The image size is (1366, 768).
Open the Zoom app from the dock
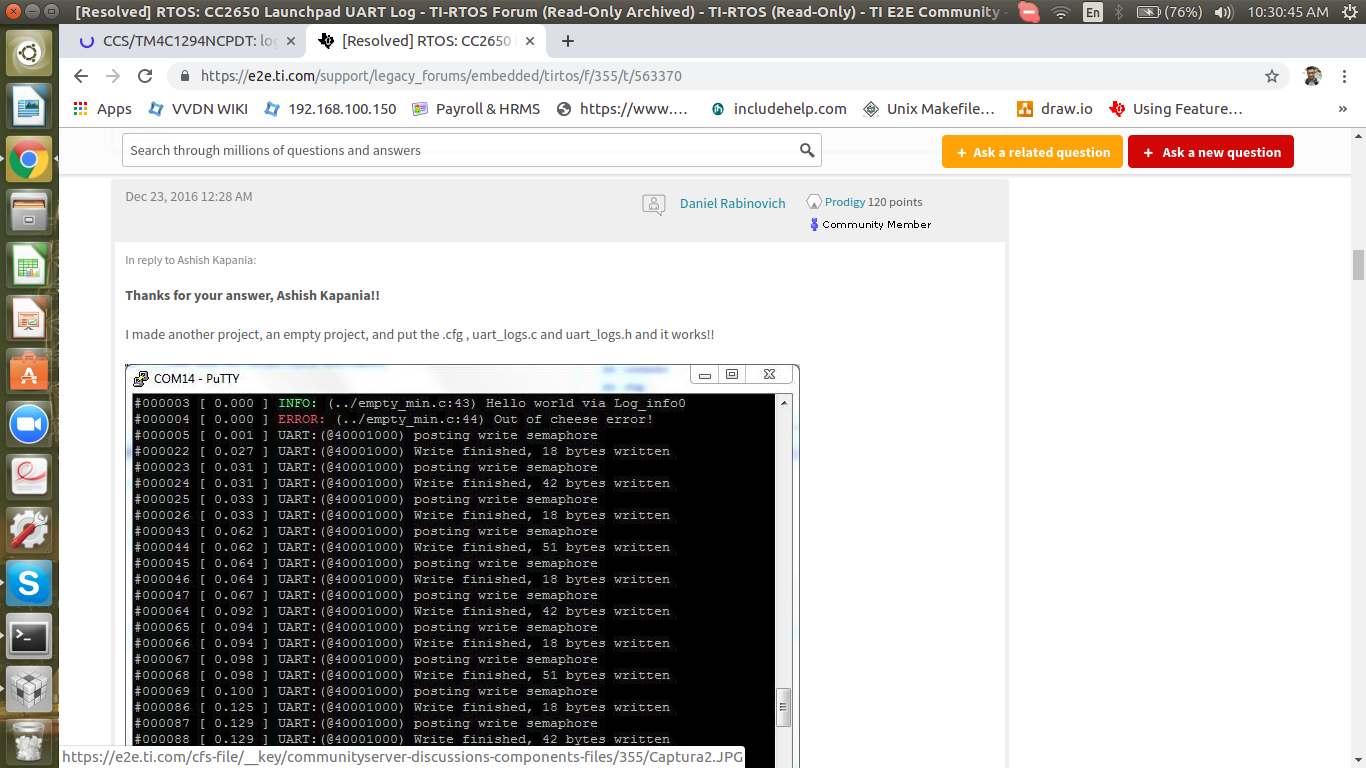point(29,425)
